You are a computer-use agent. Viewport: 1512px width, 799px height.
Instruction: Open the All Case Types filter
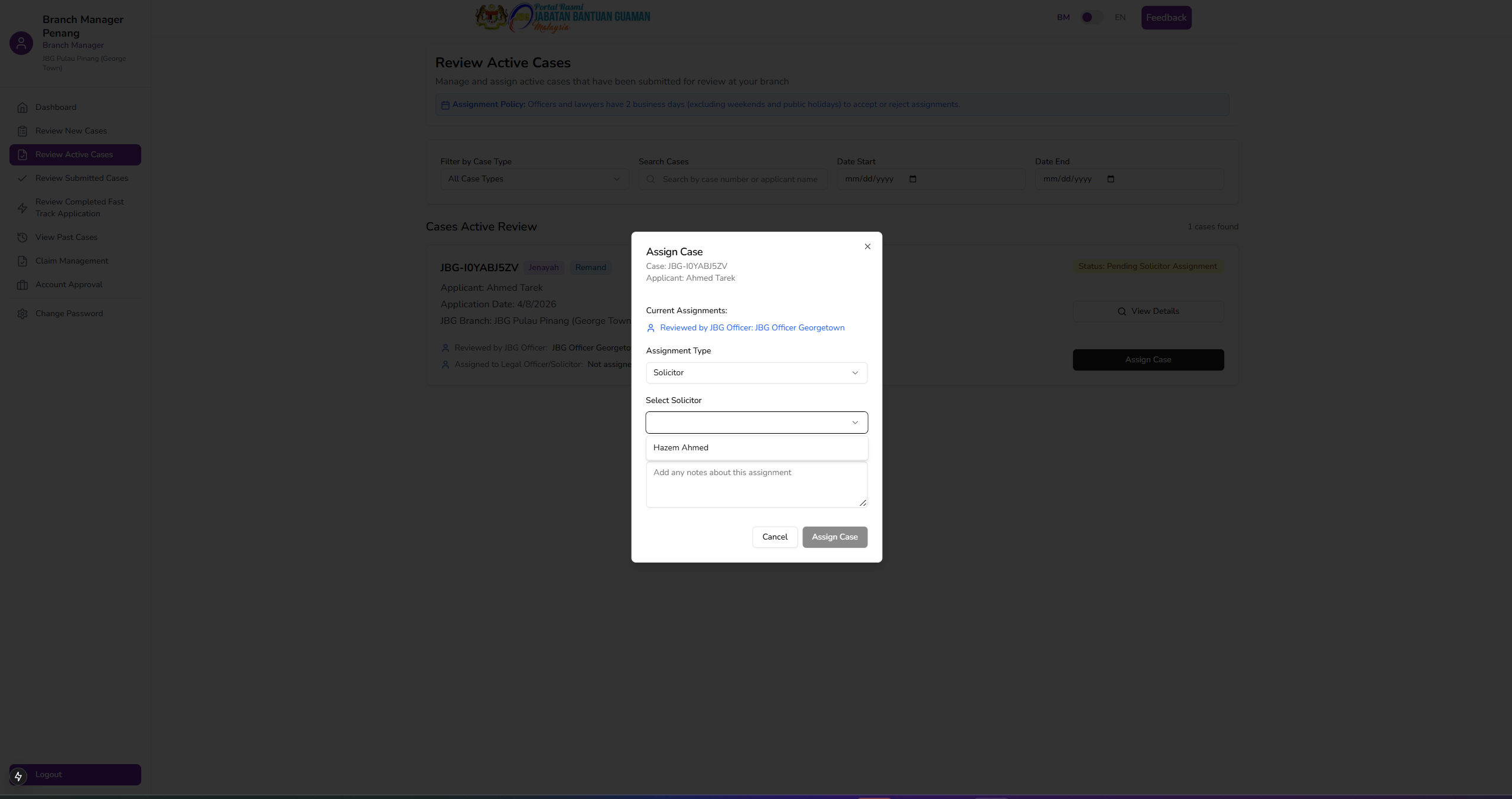pyautogui.click(x=534, y=179)
